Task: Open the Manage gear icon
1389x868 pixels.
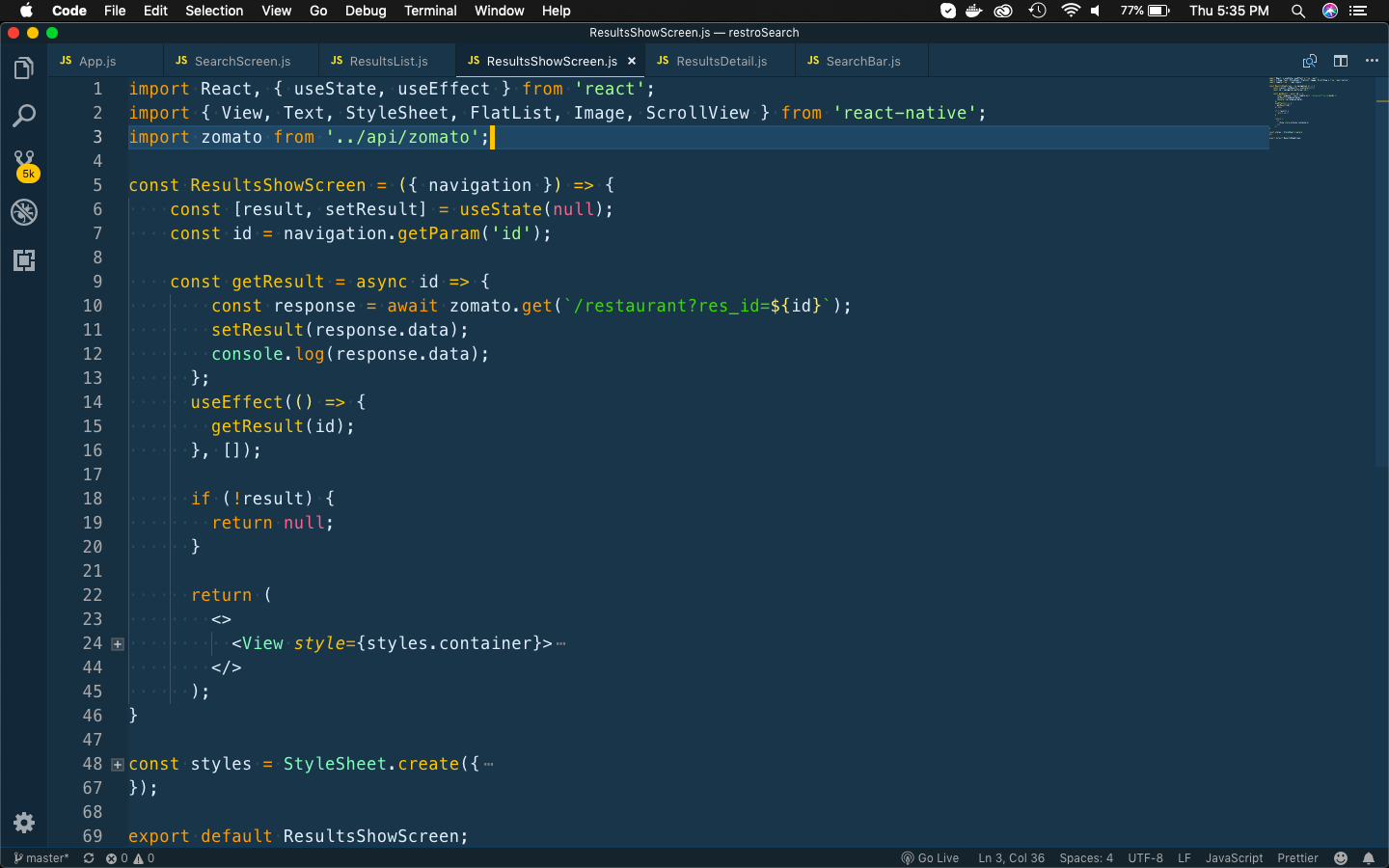Action: [x=24, y=823]
